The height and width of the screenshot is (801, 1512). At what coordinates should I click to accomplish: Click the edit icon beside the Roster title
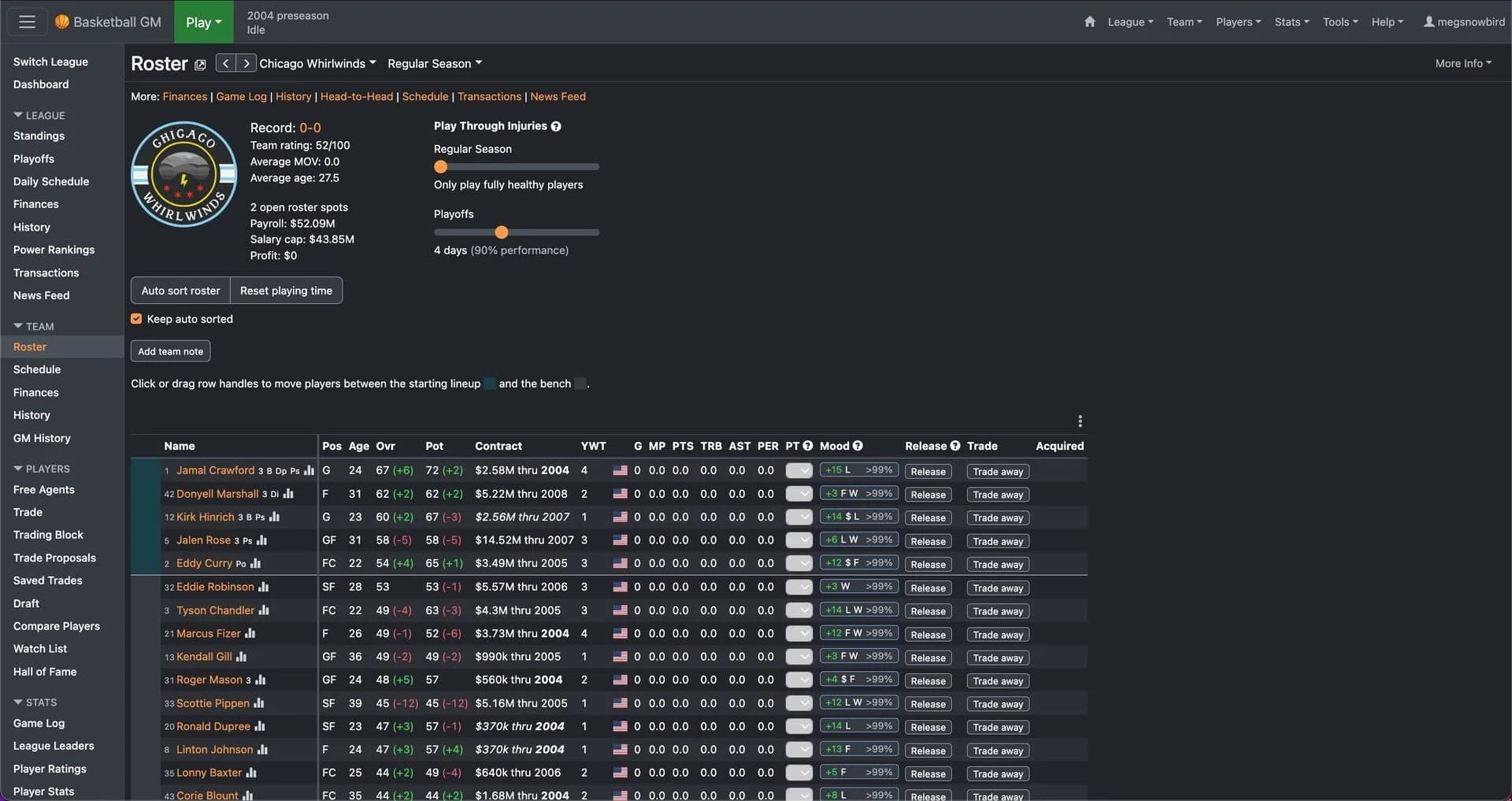(200, 65)
